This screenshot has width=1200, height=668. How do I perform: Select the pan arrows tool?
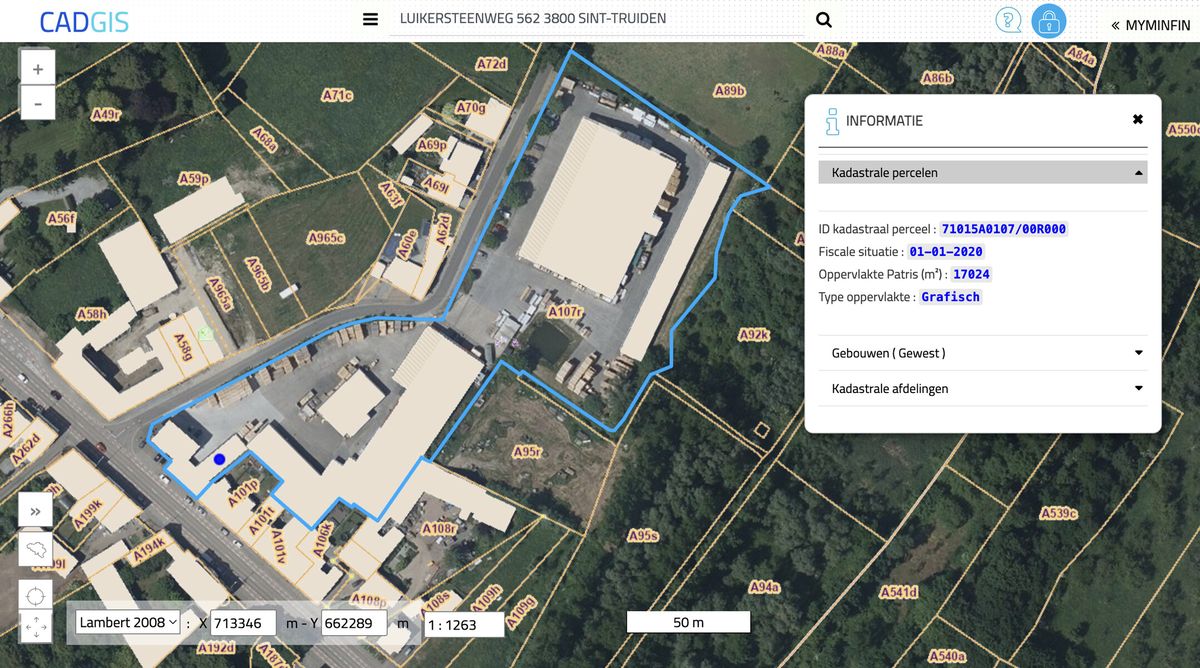(36, 627)
